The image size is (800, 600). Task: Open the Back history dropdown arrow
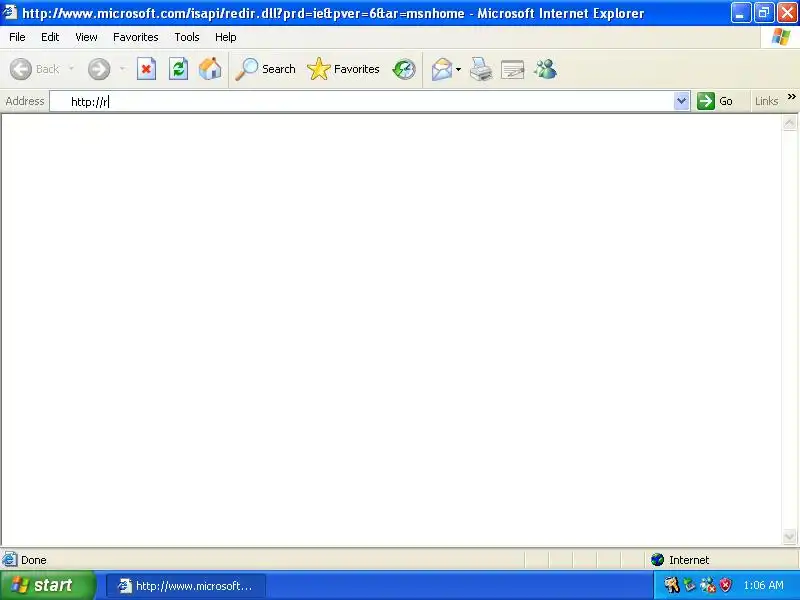point(71,69)
